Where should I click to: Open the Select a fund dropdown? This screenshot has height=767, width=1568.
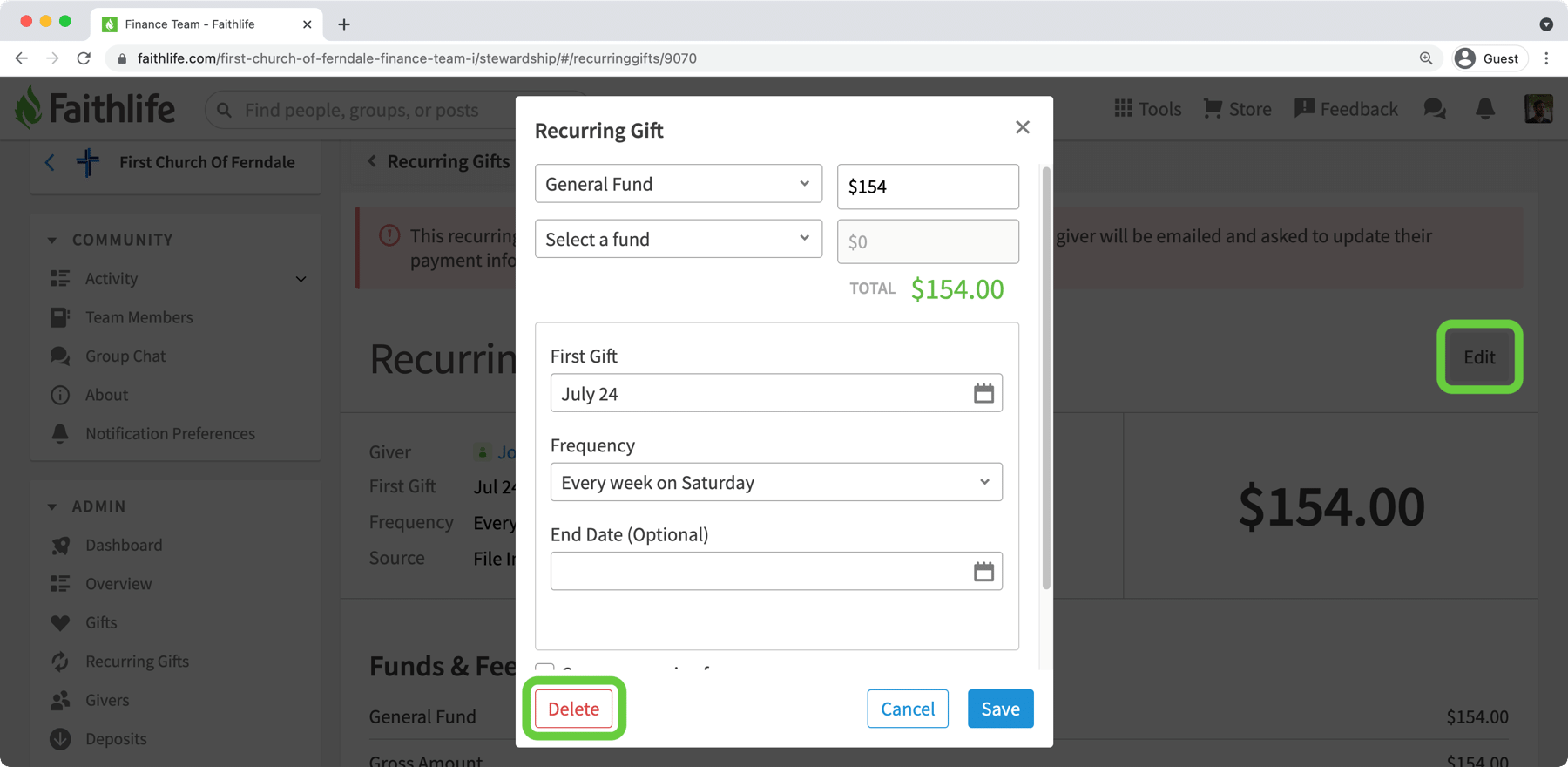click(679, 239)
